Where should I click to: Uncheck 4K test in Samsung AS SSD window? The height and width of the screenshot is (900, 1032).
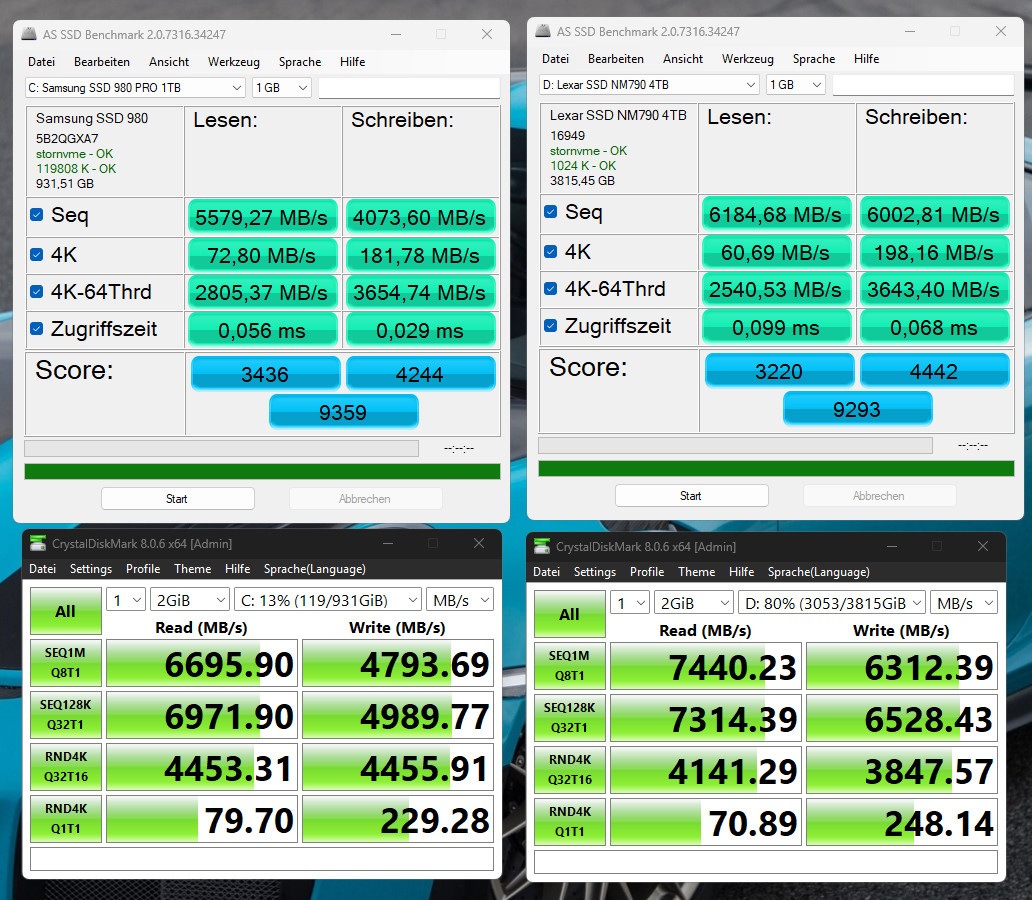[37, 254]
